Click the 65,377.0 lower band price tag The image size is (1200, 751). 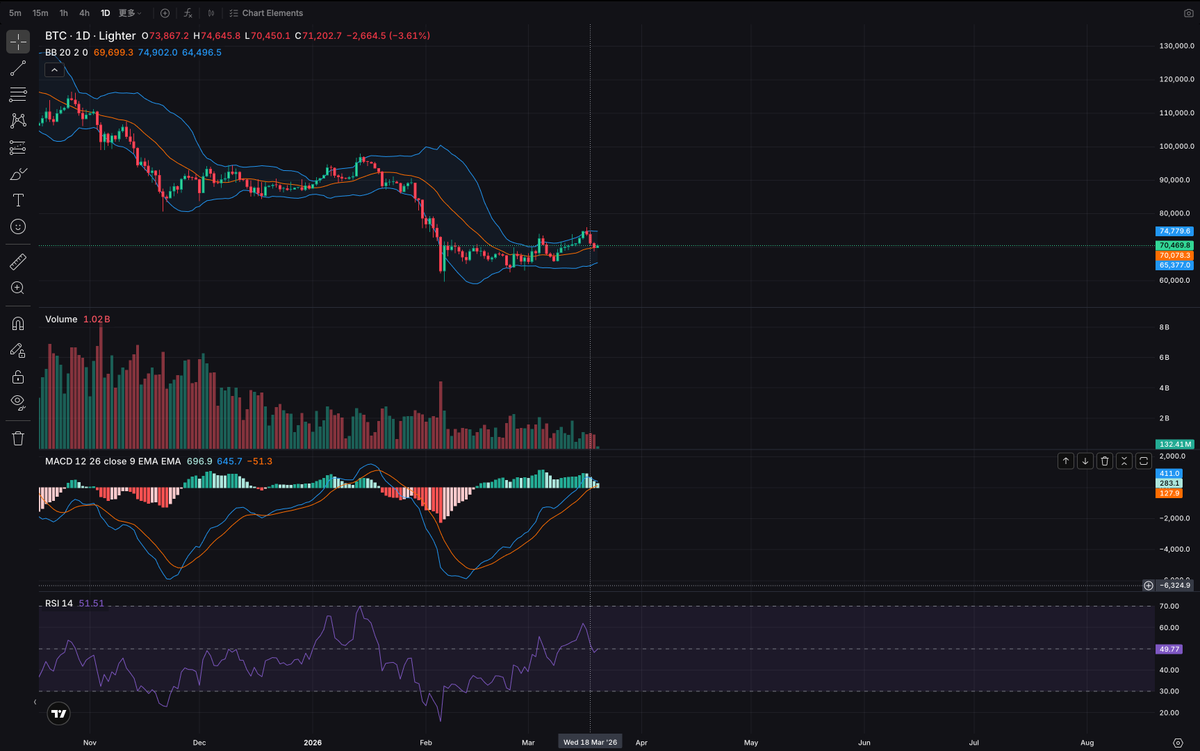coord(1175,266)
